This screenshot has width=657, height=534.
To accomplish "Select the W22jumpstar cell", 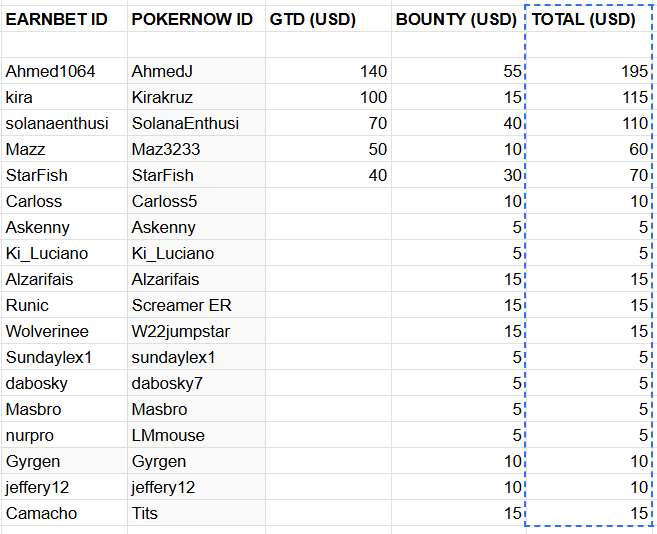I will pyautogui.click(x=195, y=331).
